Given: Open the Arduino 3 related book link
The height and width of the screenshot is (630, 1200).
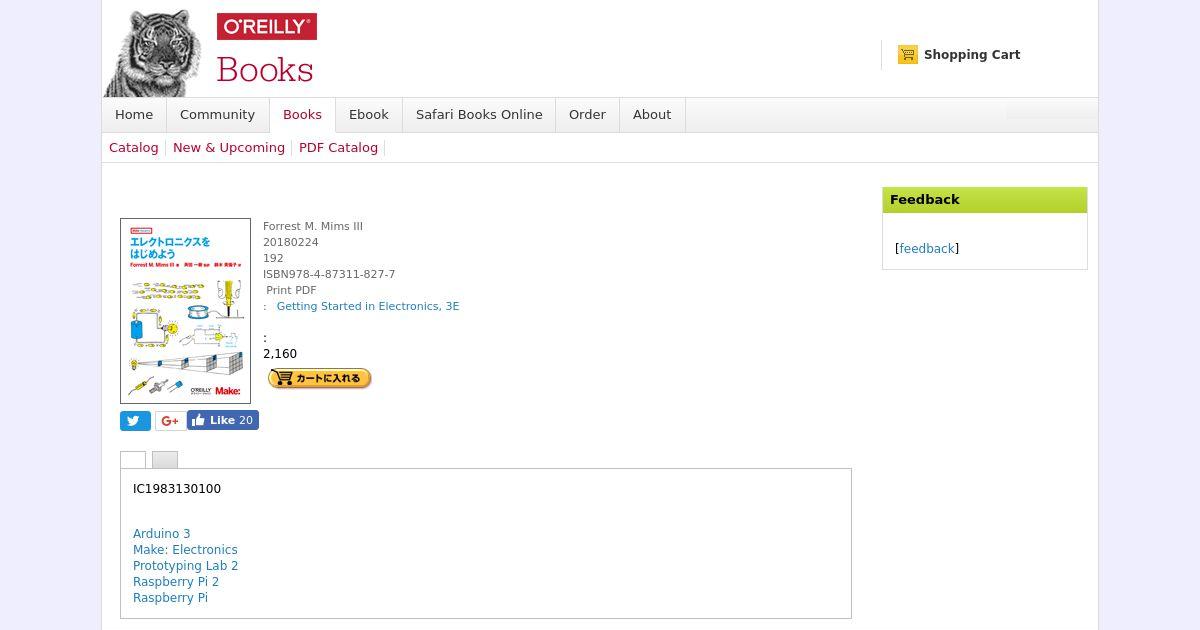Looking at the screenshot, I should pos(162,534).
